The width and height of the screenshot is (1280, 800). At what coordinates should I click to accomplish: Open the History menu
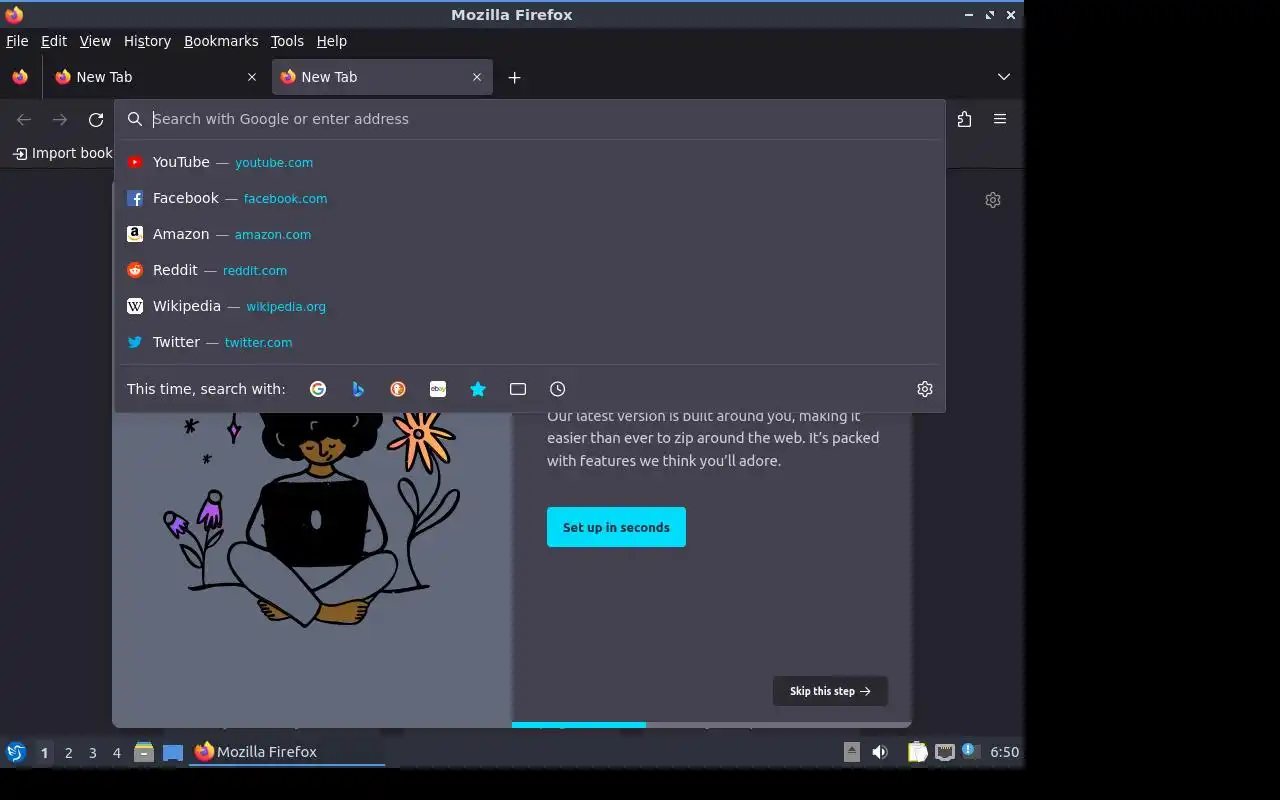(147, 41)
